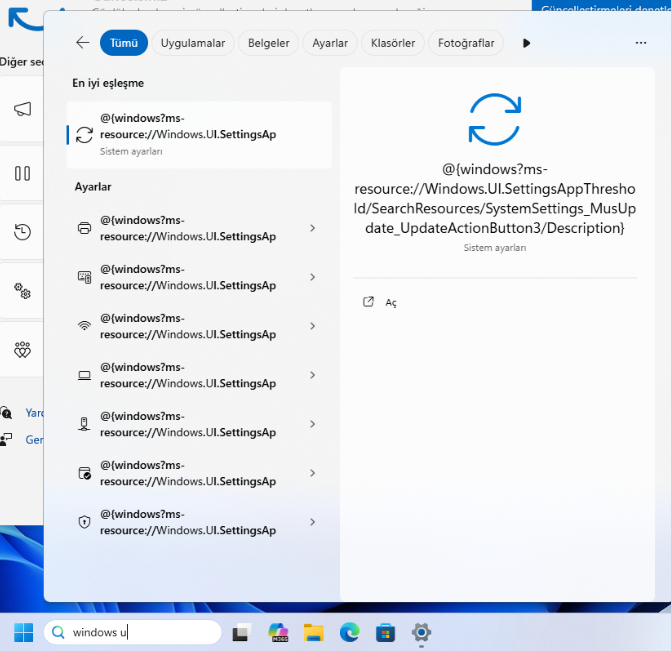Viewport: 671px width, 651px height.
Task: Go back with the left arrow in search panel
Action: tap(83, 42)
